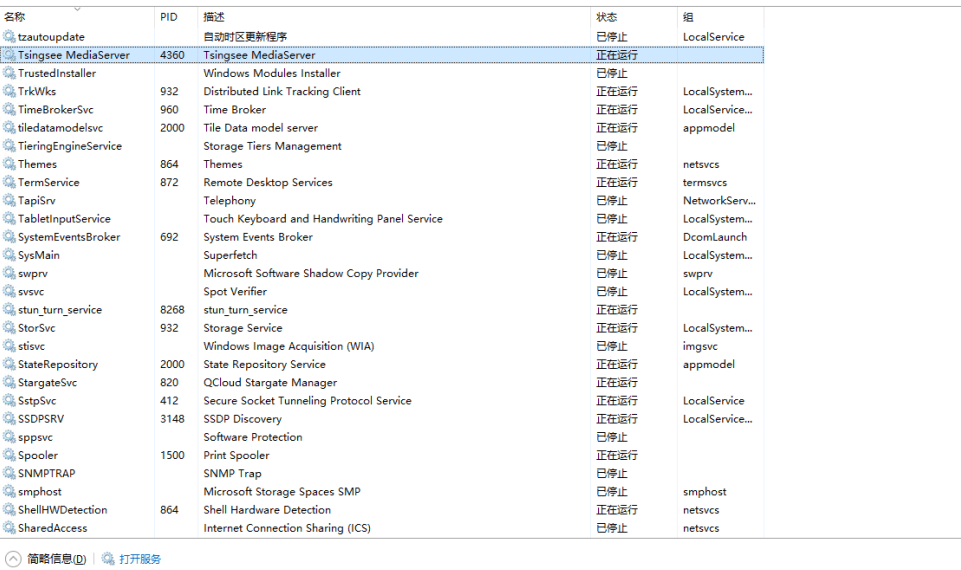The height and width of the screenshot is (570, 961).
Task: Select the StargateSvc QCloud service row
Action: pyautogui.click(x=47, y=383)
